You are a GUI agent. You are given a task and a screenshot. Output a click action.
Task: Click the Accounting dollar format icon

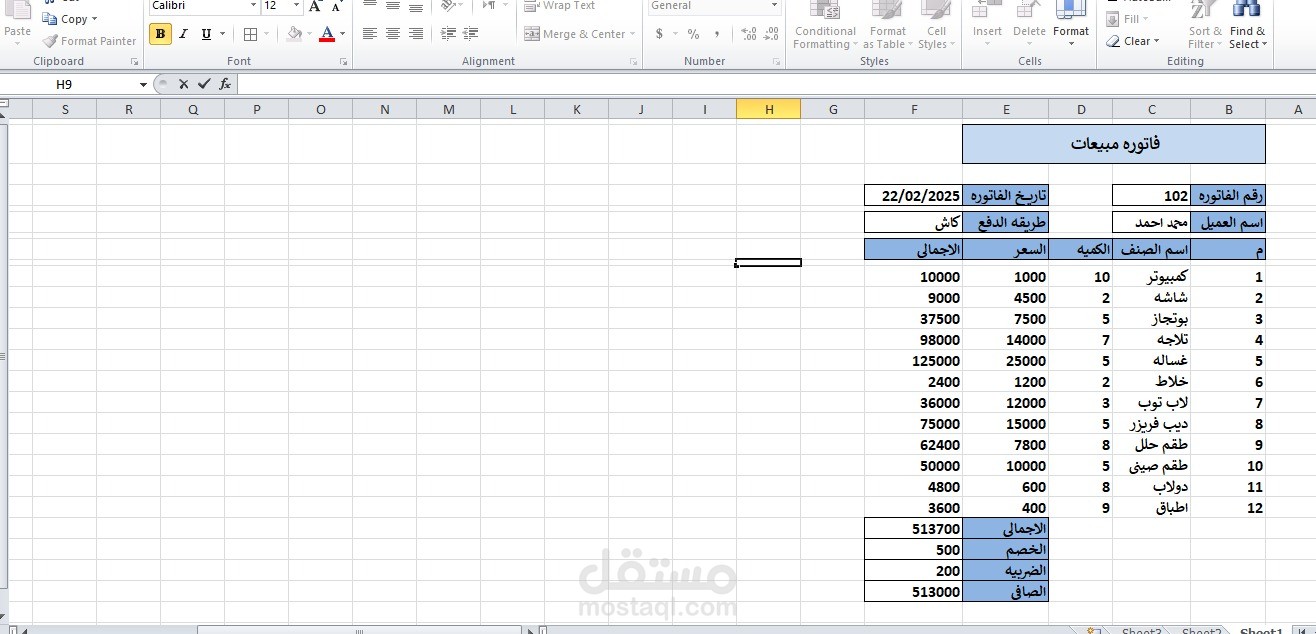point(659,34)
